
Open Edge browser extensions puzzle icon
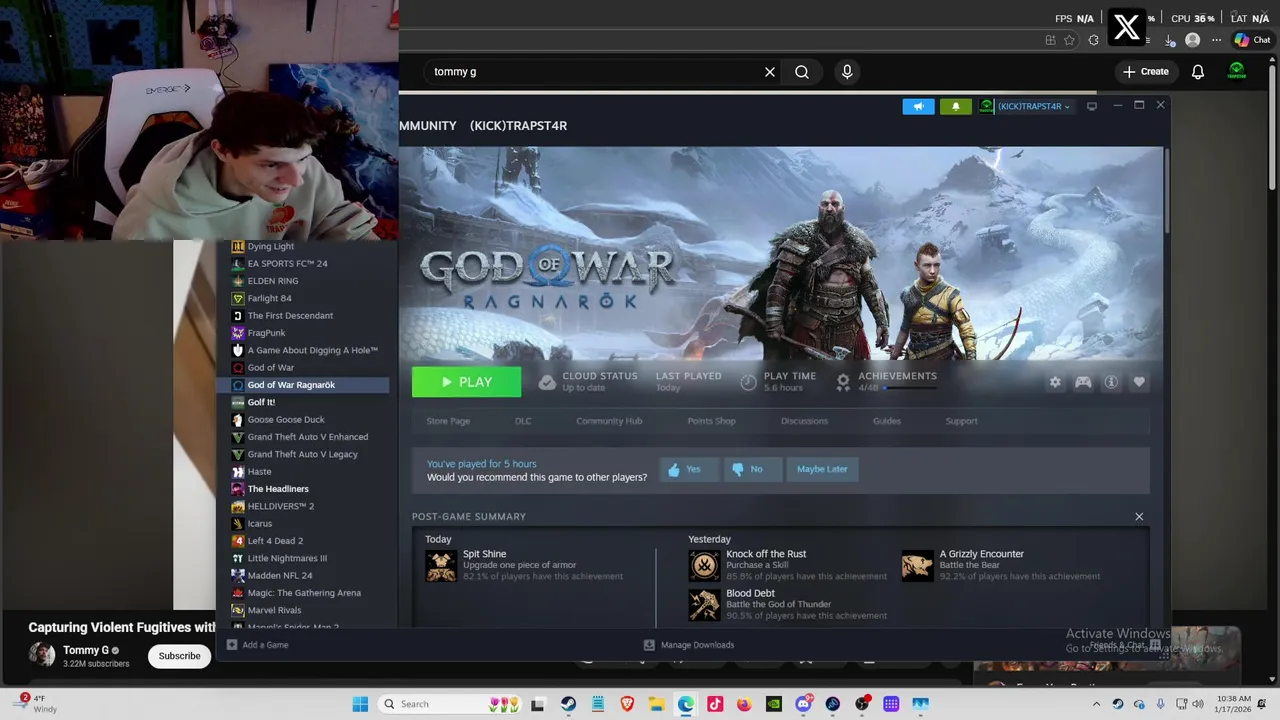(1093, 40)
